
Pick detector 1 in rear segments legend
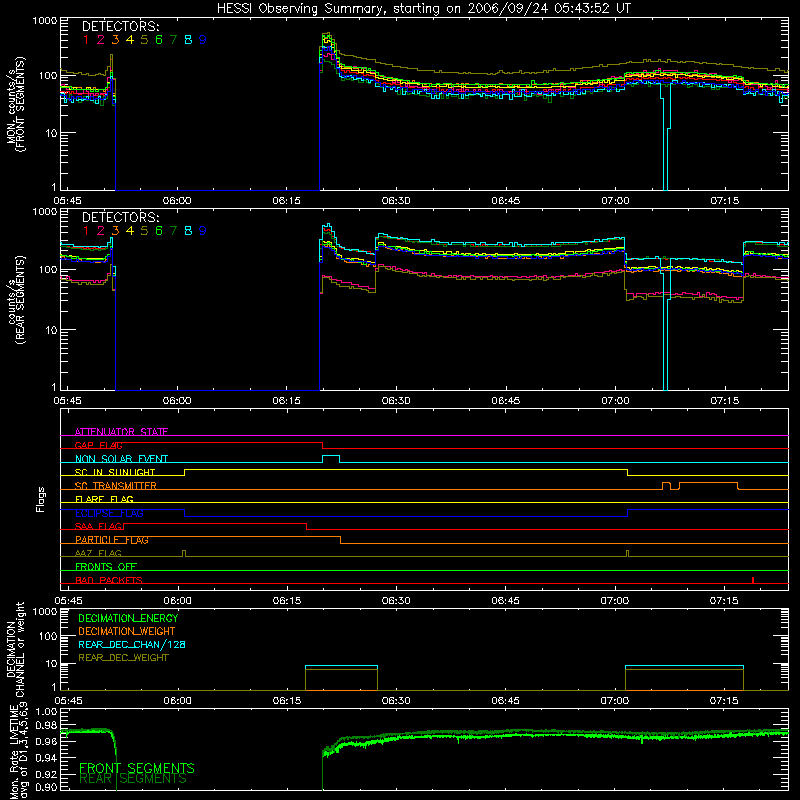[86, 231]
